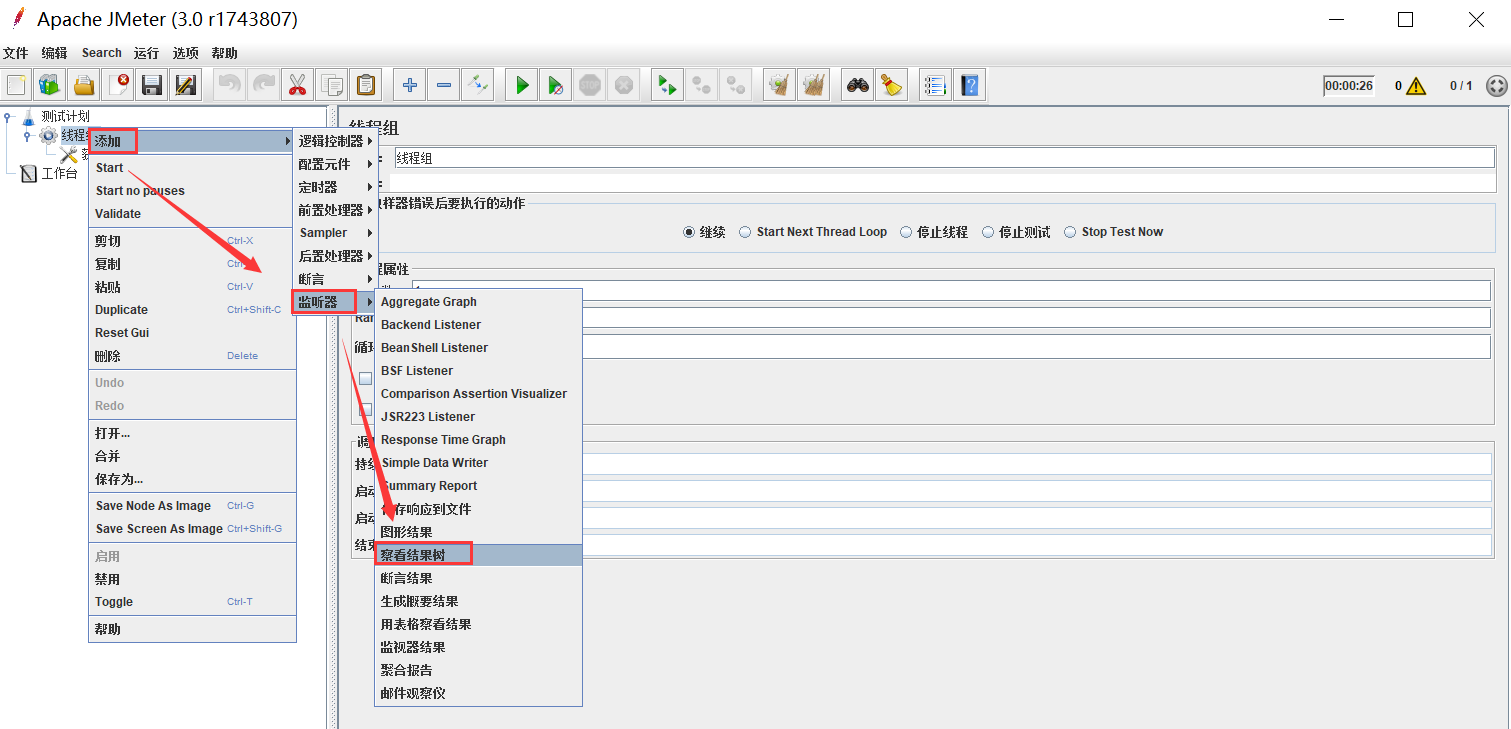Expand the Sampler submenu
Image resolution: width=1511 pixels, height=729 pixels.
pos(335,233)
